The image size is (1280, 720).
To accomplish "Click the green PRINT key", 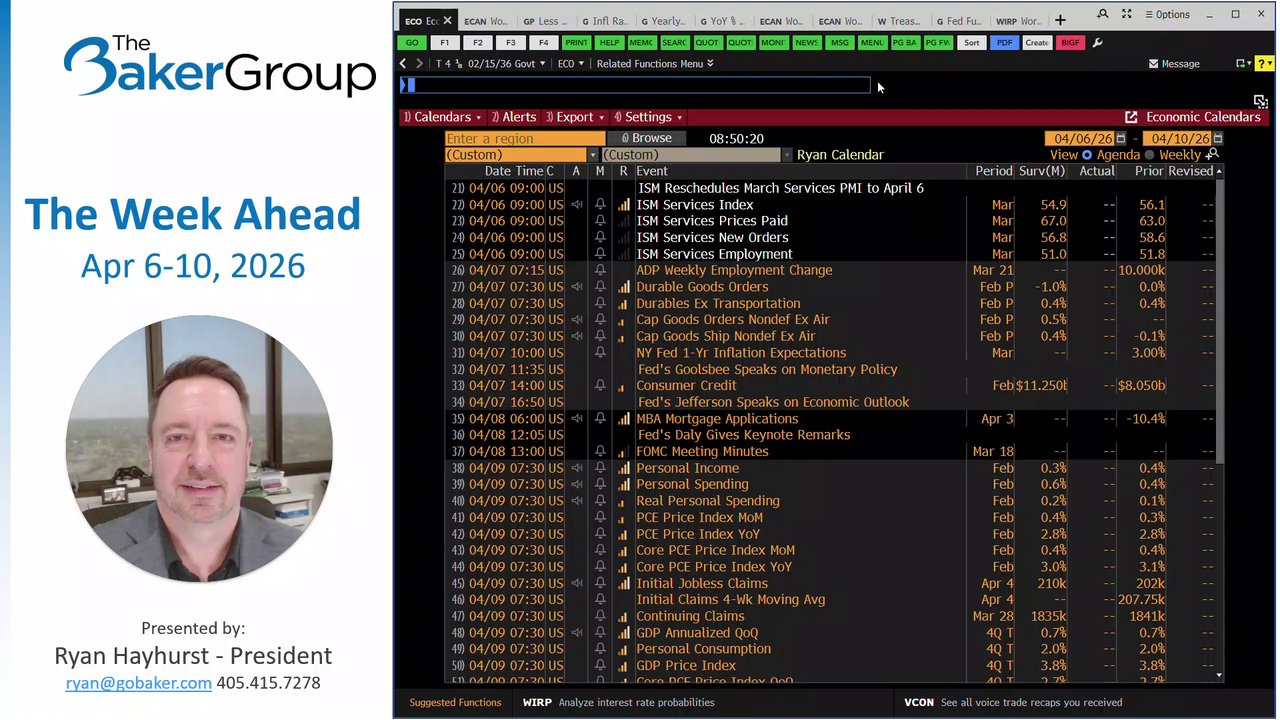I will [576, 43].
